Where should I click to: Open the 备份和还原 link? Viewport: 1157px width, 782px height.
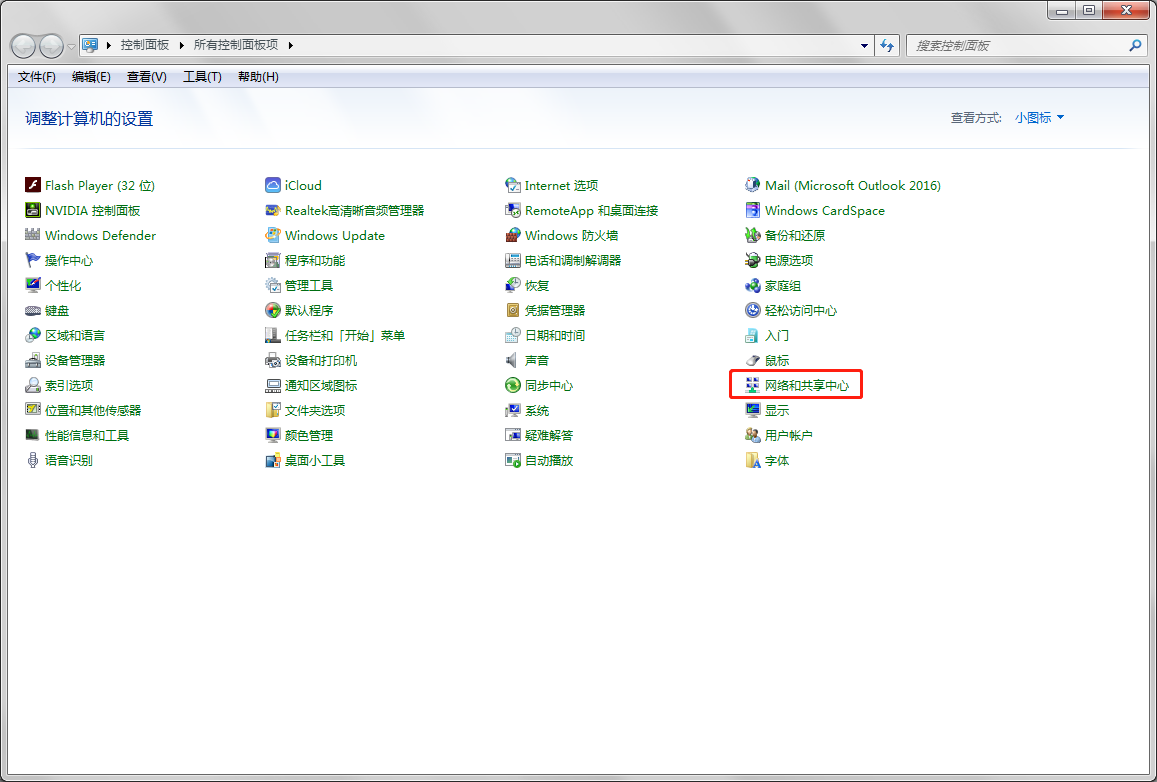click(x=795, y=235)
